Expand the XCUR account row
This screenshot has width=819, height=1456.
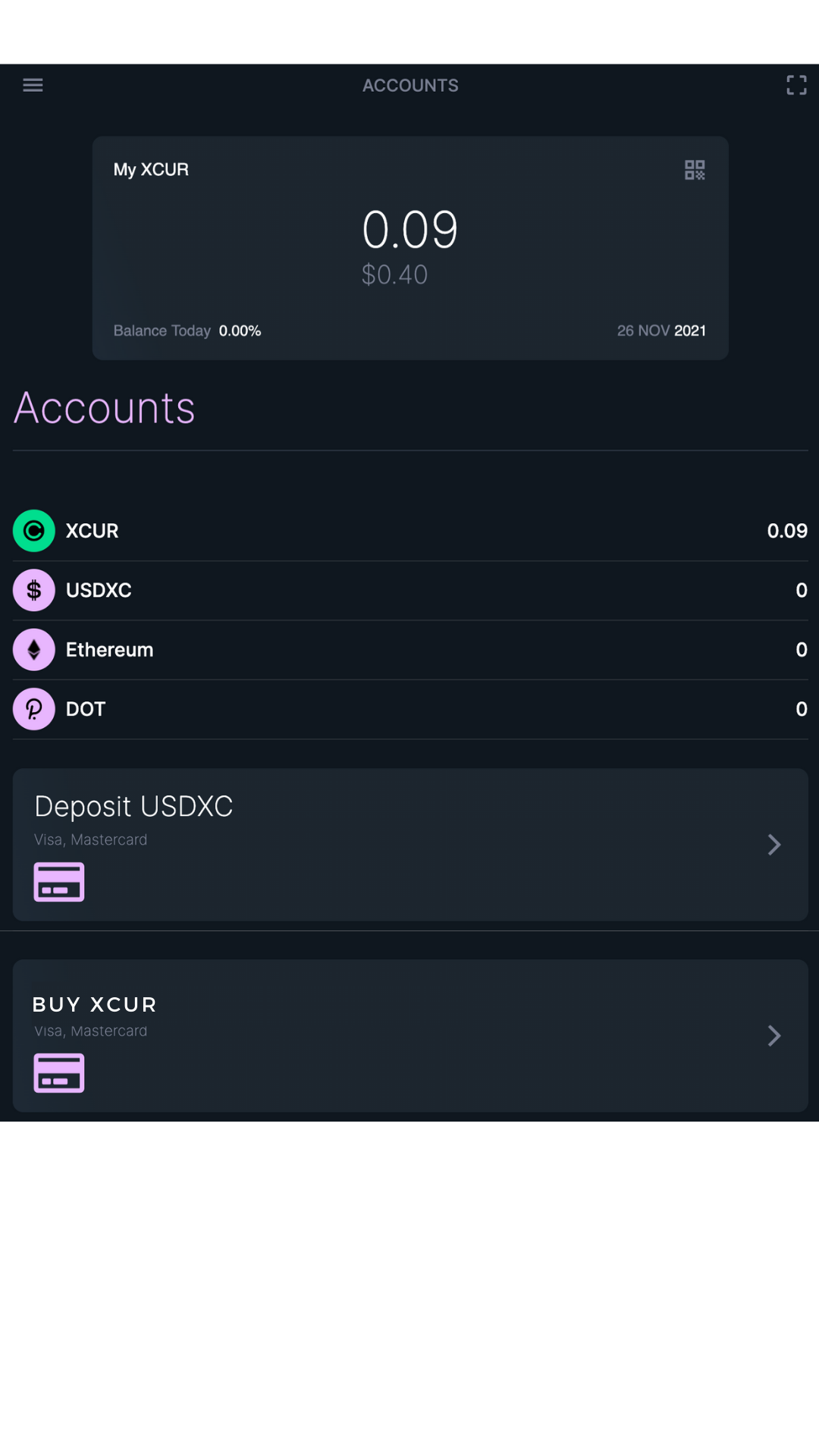pyautogui.click(x=409, y=530)
